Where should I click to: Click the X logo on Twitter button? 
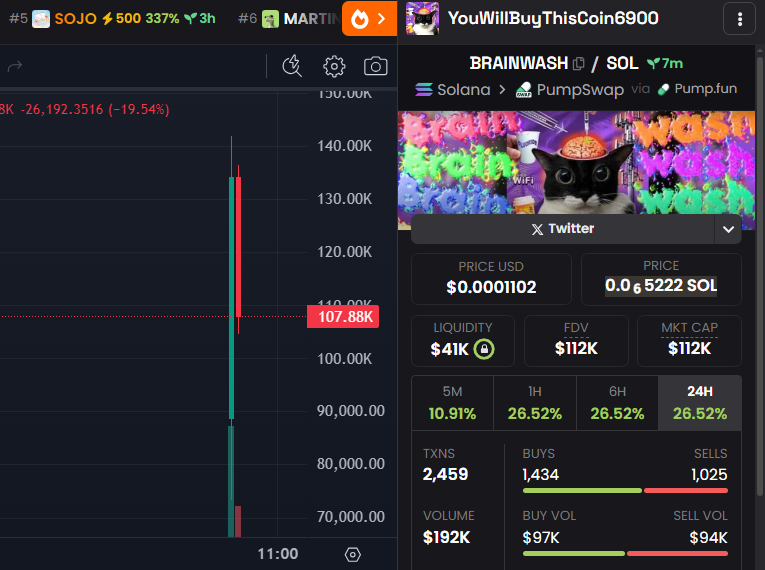[537, 229]
